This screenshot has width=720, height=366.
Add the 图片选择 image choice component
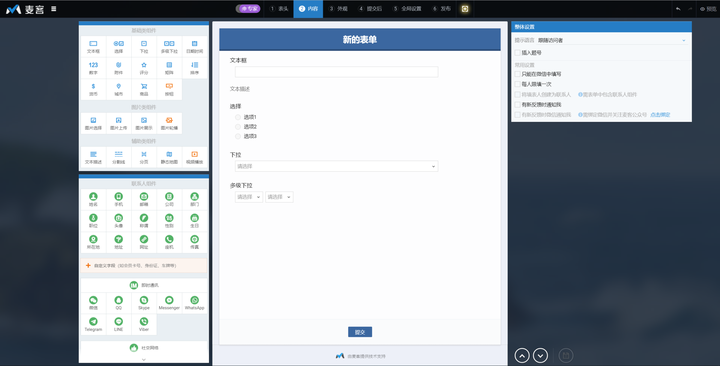93,123
